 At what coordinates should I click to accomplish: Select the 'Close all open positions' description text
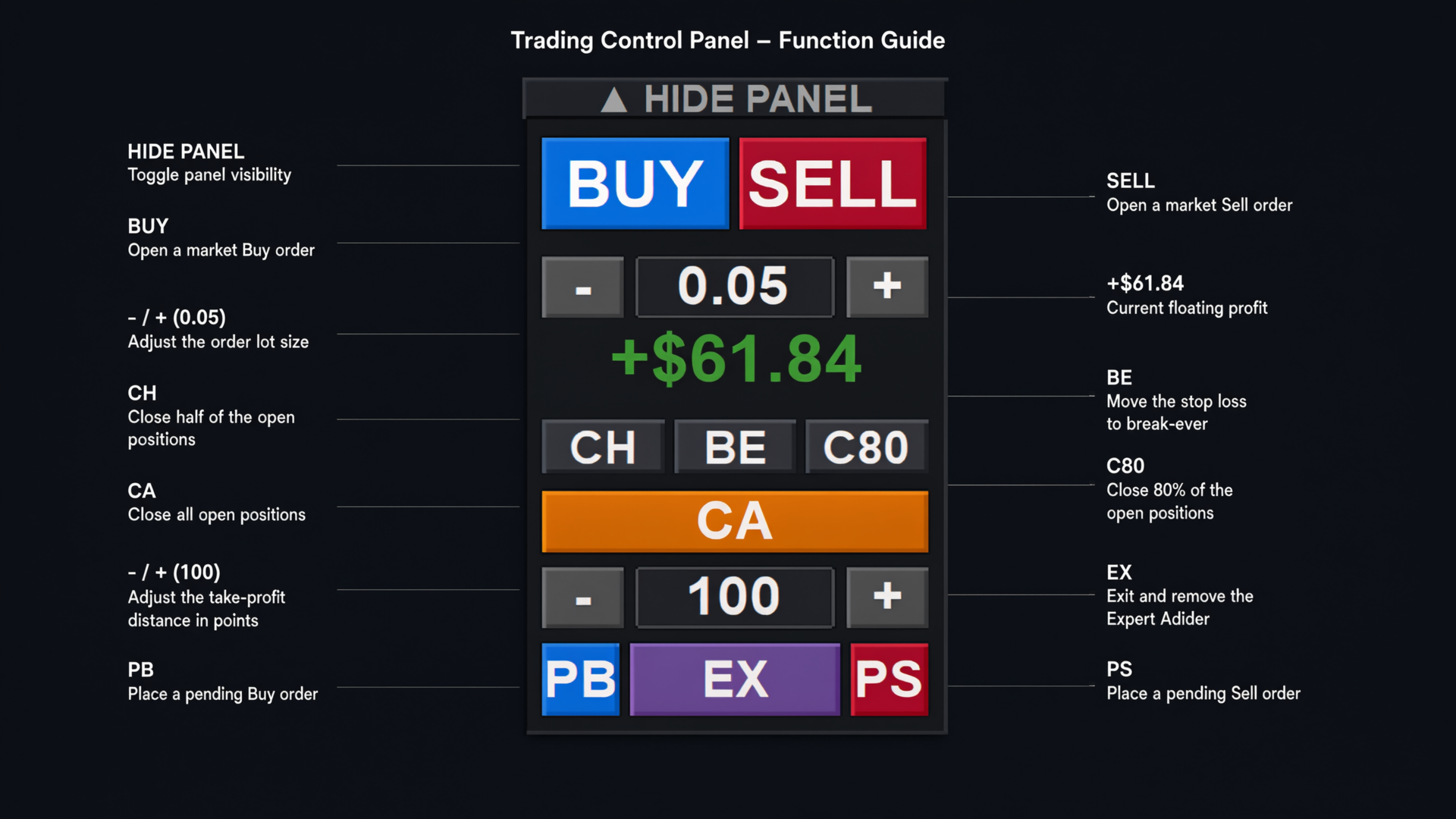click(x=217, y=515)
